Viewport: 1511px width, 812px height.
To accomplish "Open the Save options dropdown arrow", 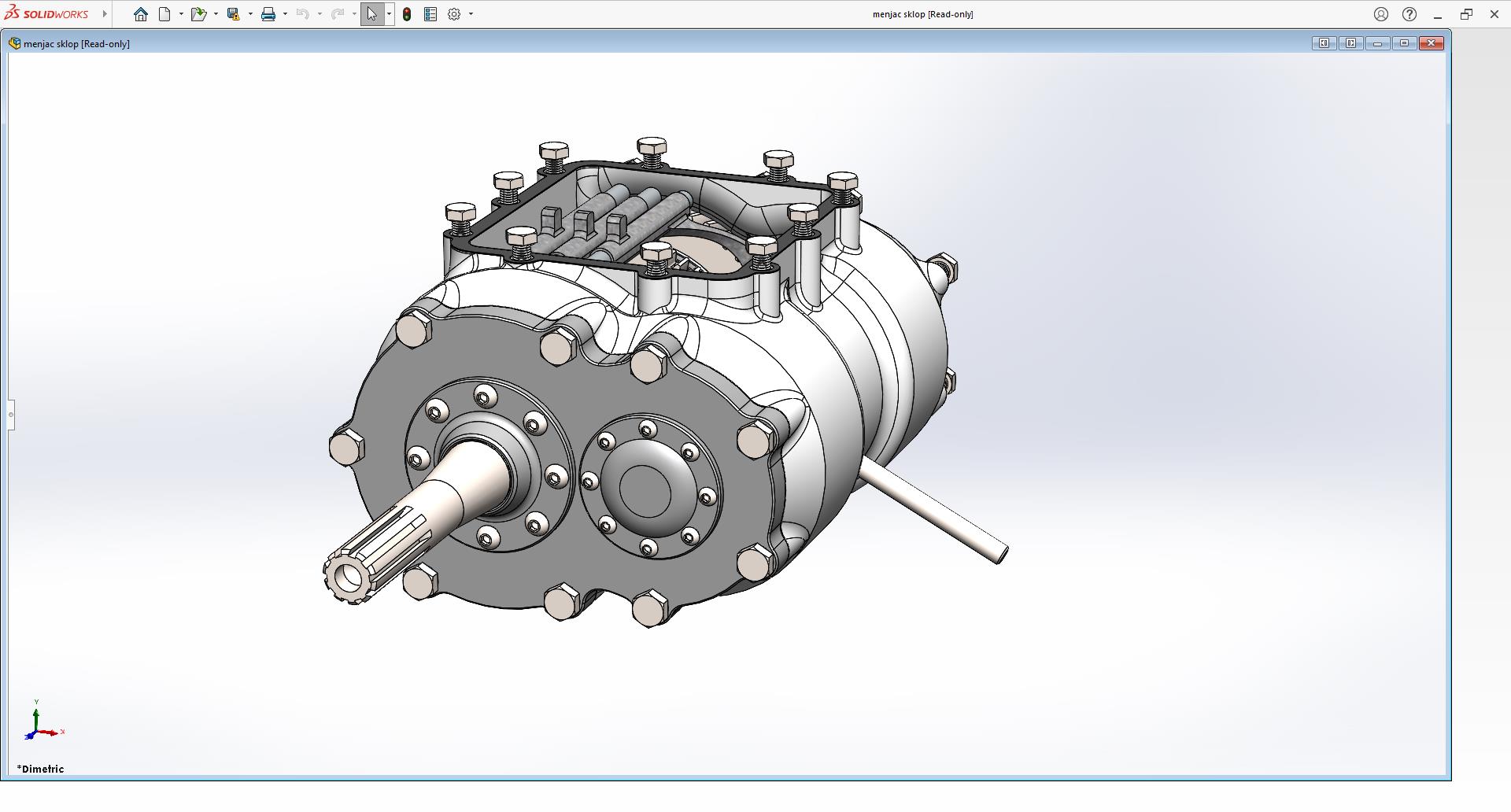I will click(250, 14).
